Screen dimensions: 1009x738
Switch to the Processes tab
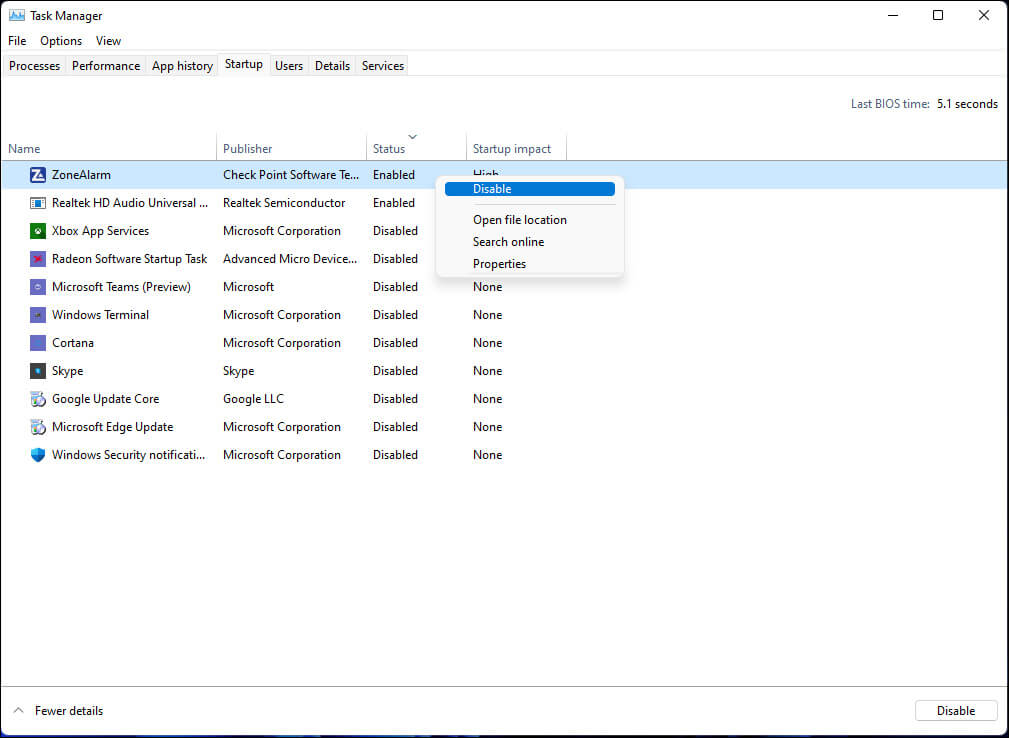tap(35, 66)
